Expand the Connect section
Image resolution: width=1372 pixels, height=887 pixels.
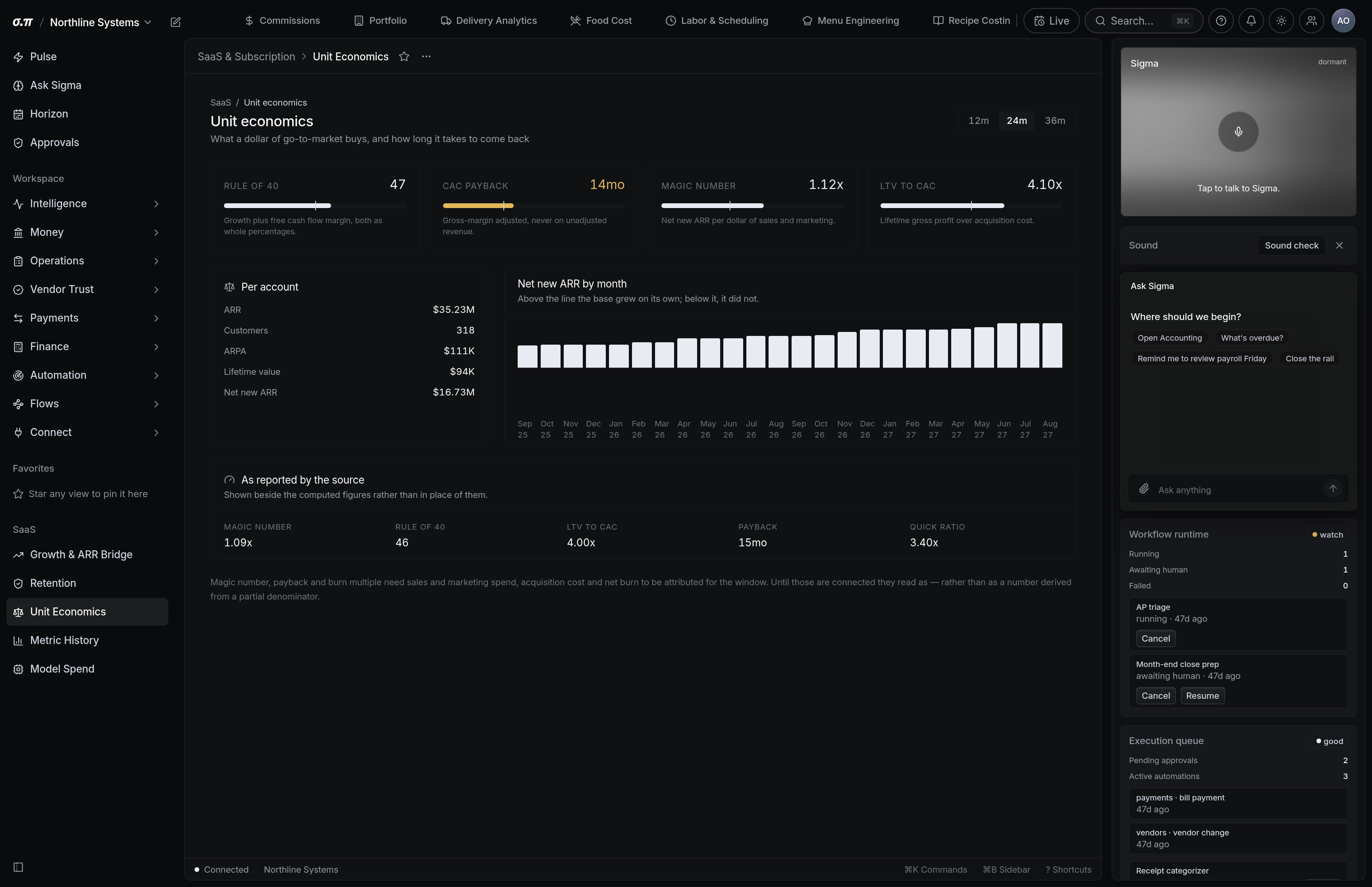[87, 432]
